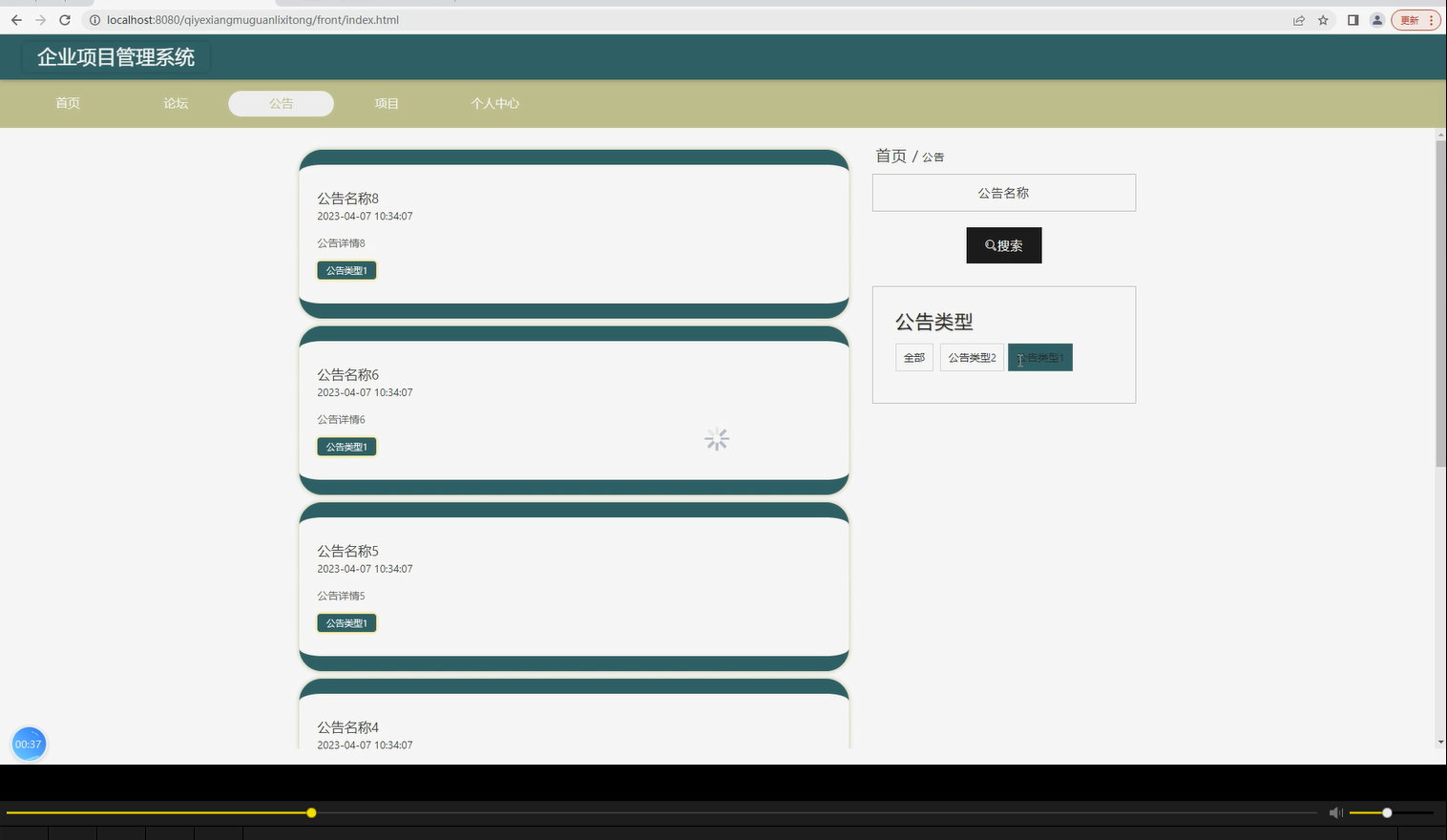Toggle the browser side panel icon

[x=1353, y=20]
